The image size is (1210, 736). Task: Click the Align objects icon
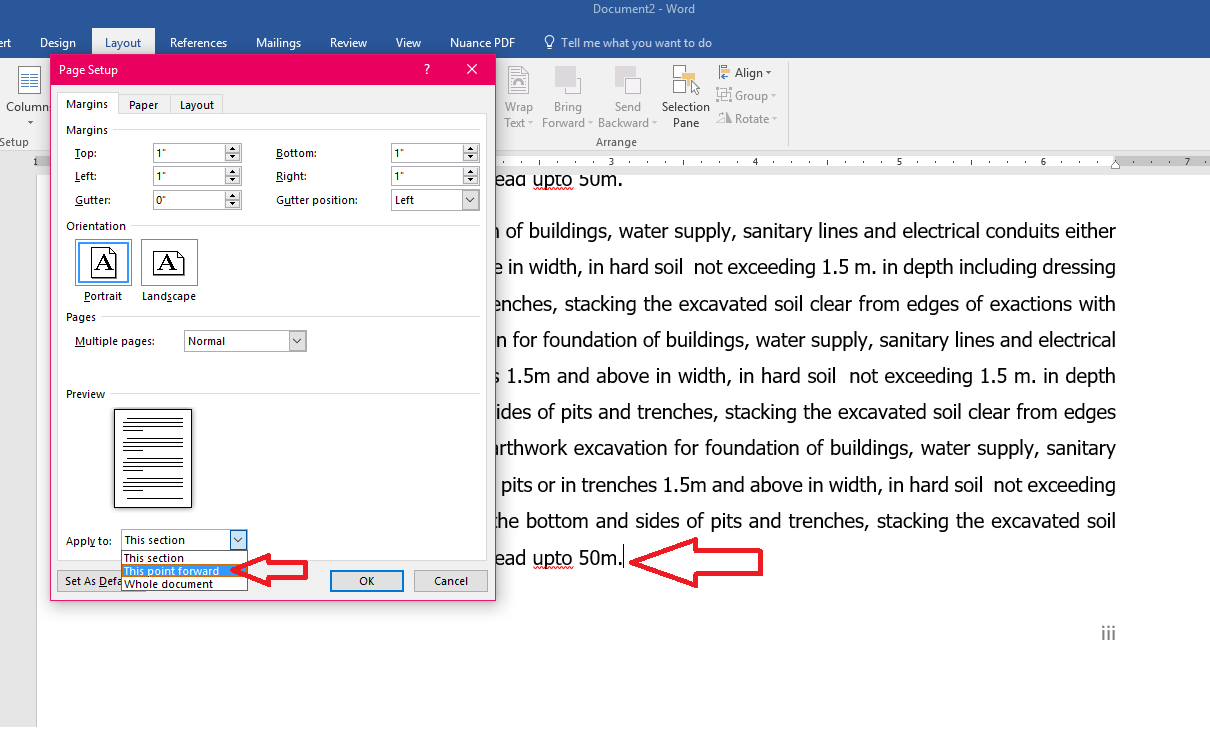click(722, 71)
